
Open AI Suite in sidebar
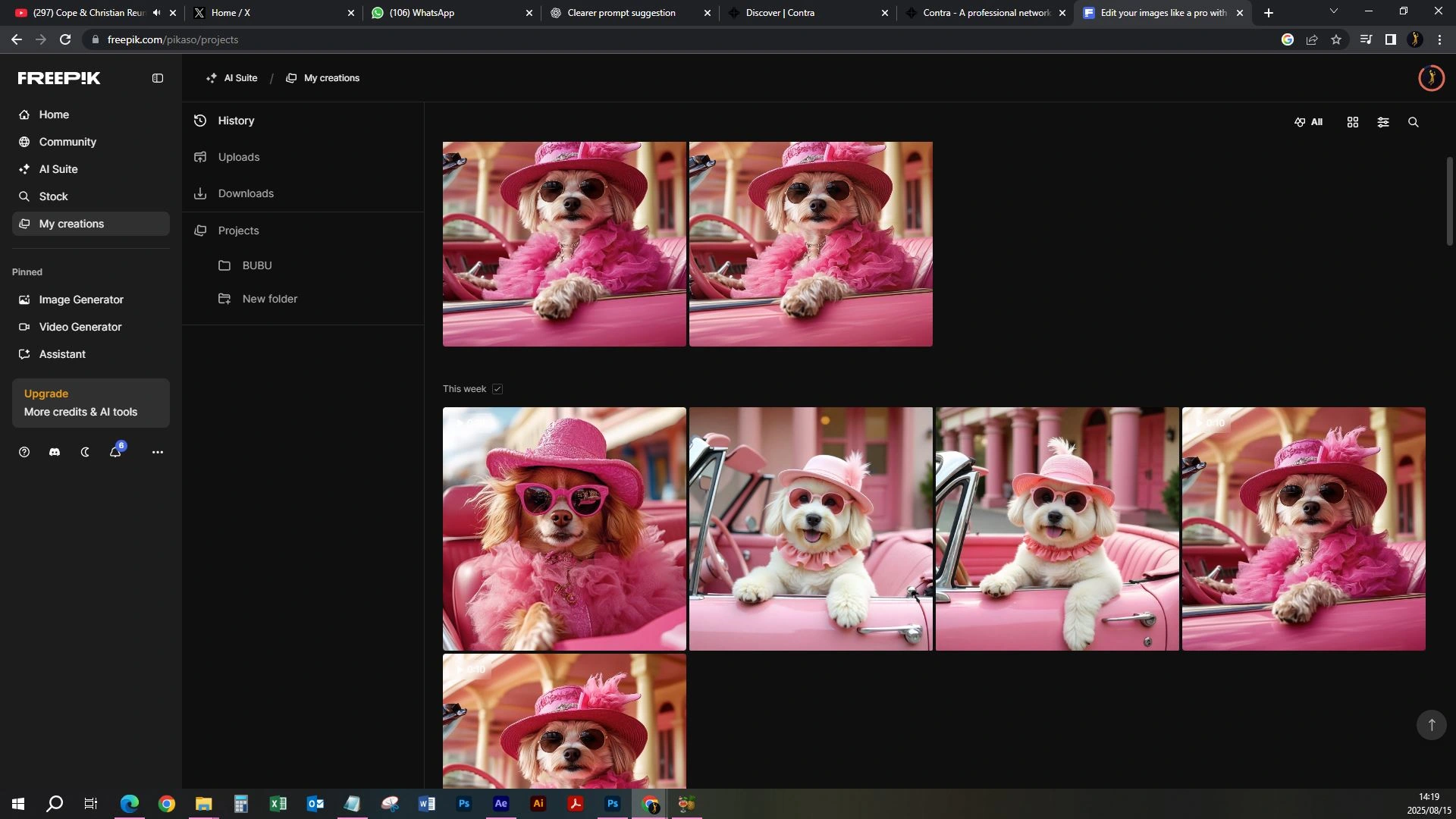click(x=91, y=169)
